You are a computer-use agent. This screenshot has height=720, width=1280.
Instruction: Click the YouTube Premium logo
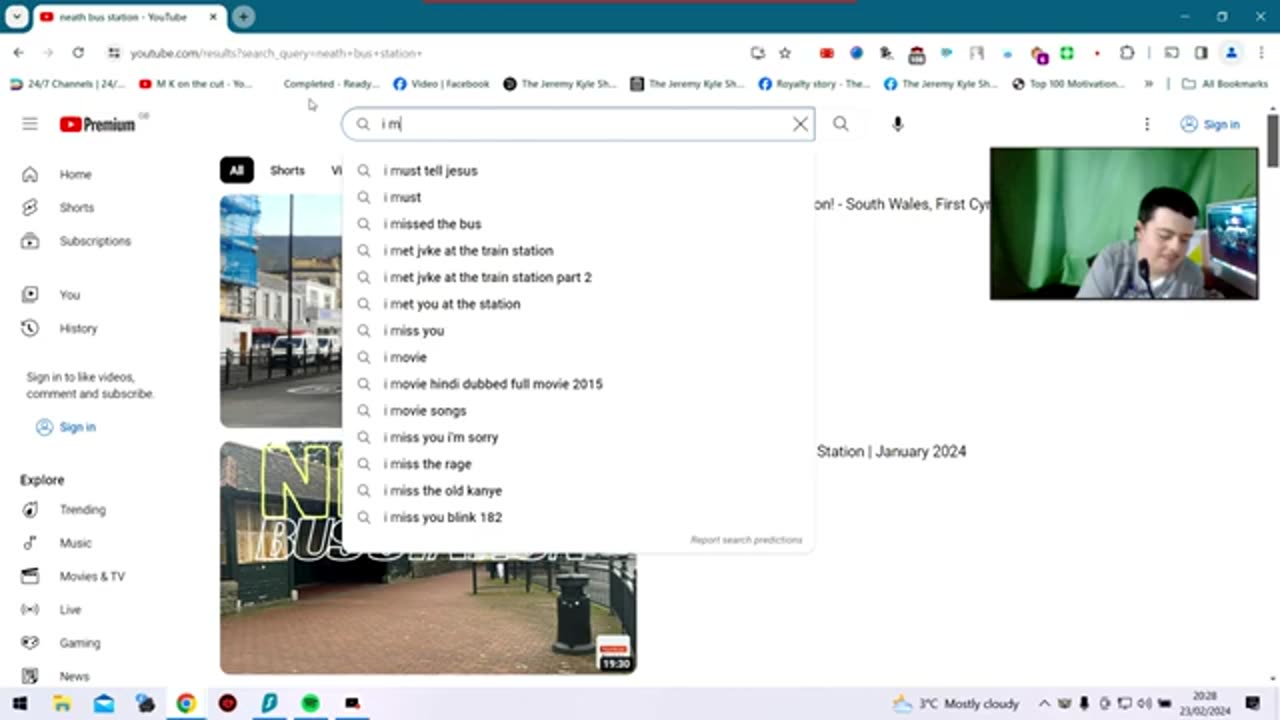[x=97, y=124]
